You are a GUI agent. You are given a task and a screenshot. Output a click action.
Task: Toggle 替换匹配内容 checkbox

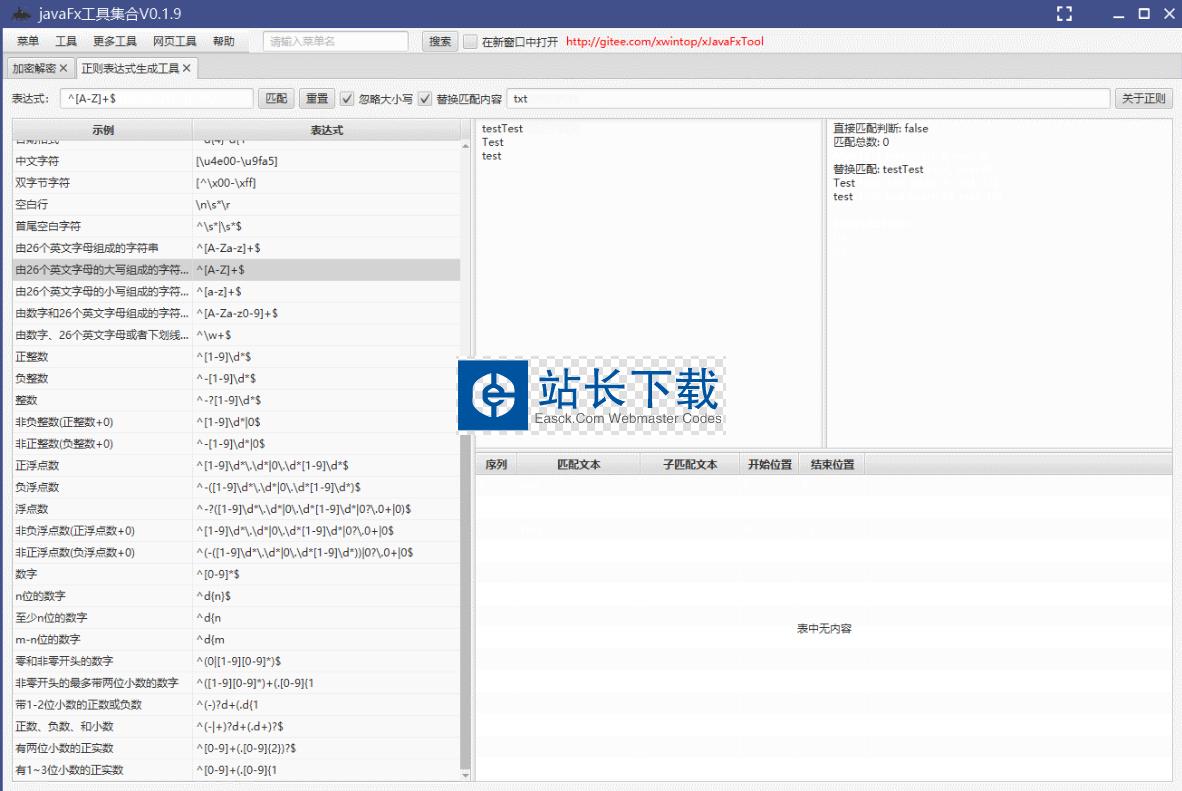point(425,99)
